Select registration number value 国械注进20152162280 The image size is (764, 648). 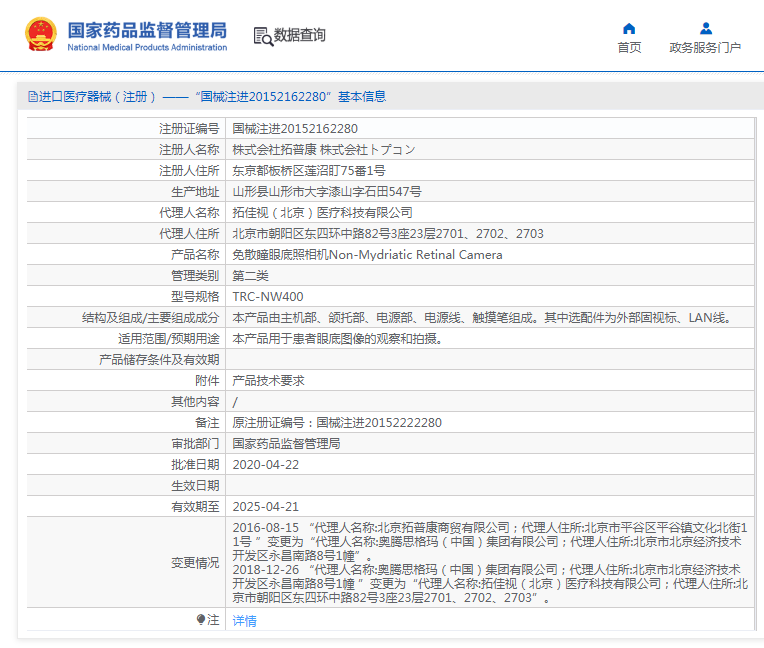(x=294, y=129)
